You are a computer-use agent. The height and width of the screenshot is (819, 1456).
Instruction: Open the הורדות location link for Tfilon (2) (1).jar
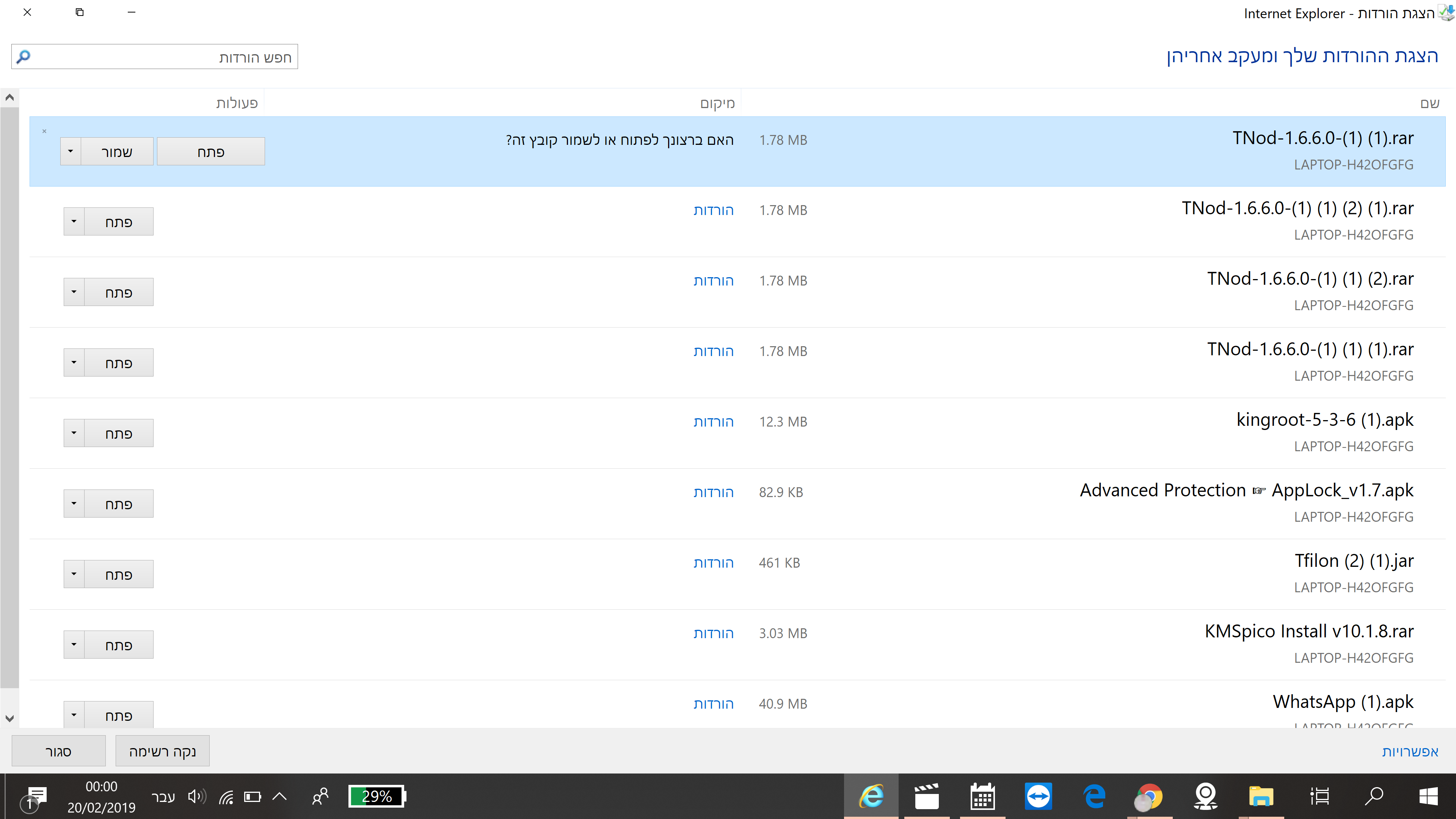tap(713, 563)
